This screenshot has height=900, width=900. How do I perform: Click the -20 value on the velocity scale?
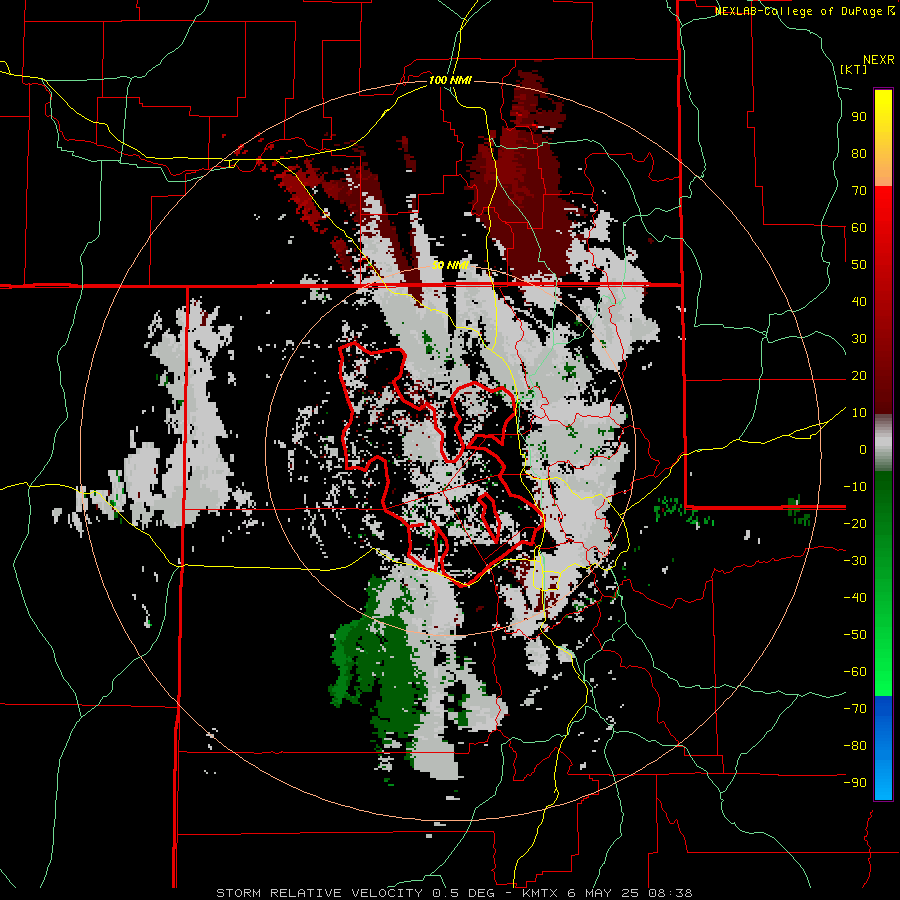pyautogui.click(x=855, y=524)
